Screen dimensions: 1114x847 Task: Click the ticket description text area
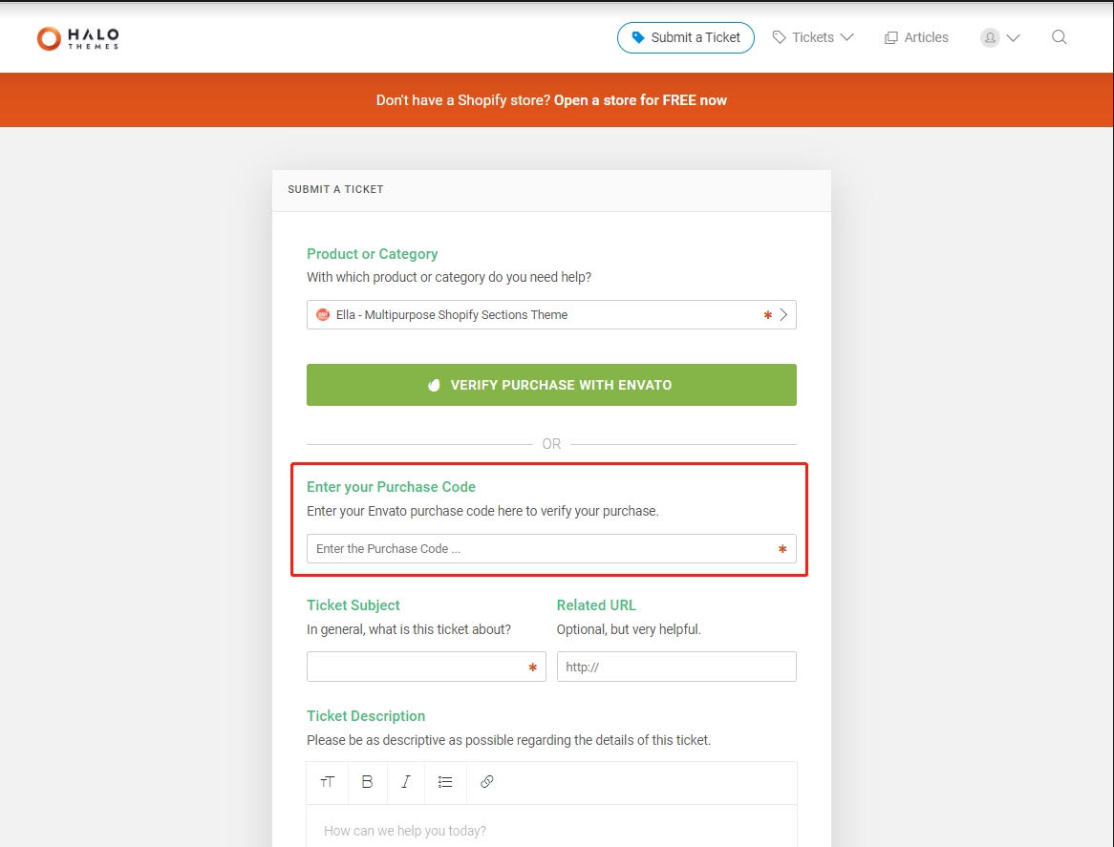click(551, 826)
